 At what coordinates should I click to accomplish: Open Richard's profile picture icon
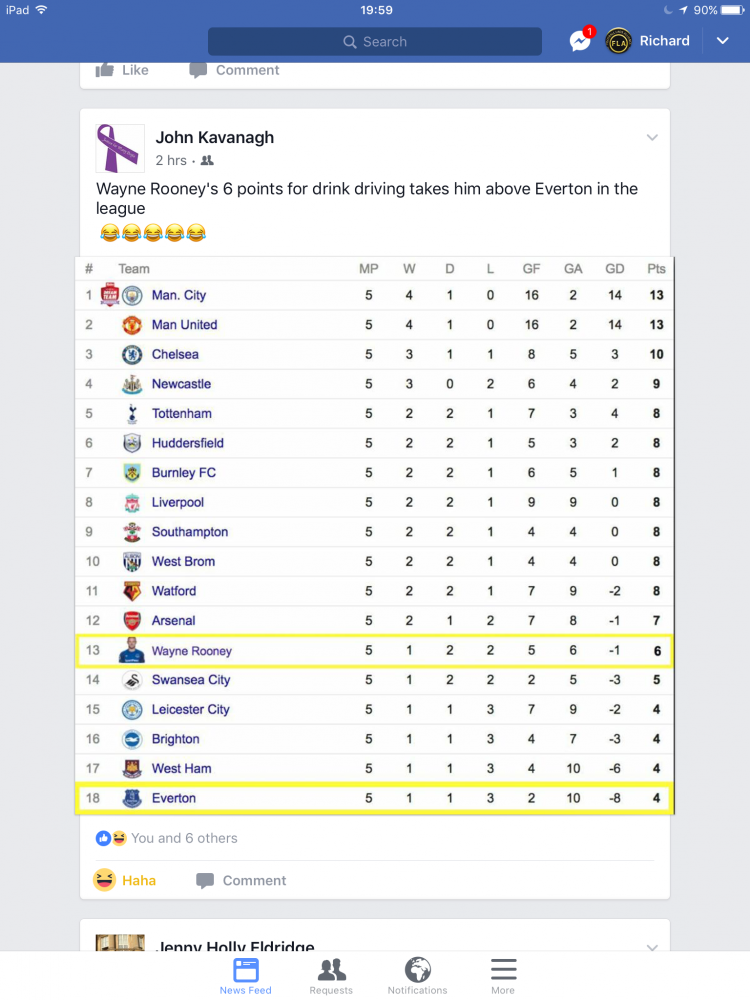[x=618, y=41]
